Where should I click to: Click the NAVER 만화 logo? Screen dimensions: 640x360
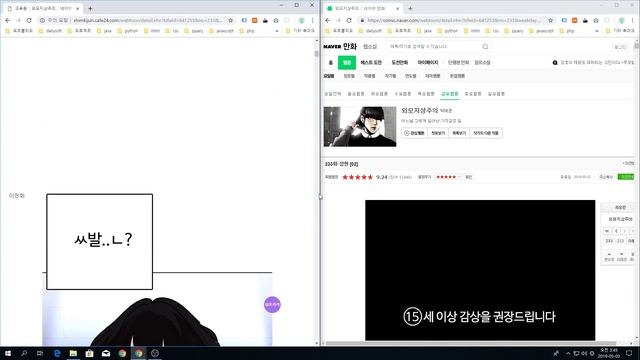(x=340, y=47)
